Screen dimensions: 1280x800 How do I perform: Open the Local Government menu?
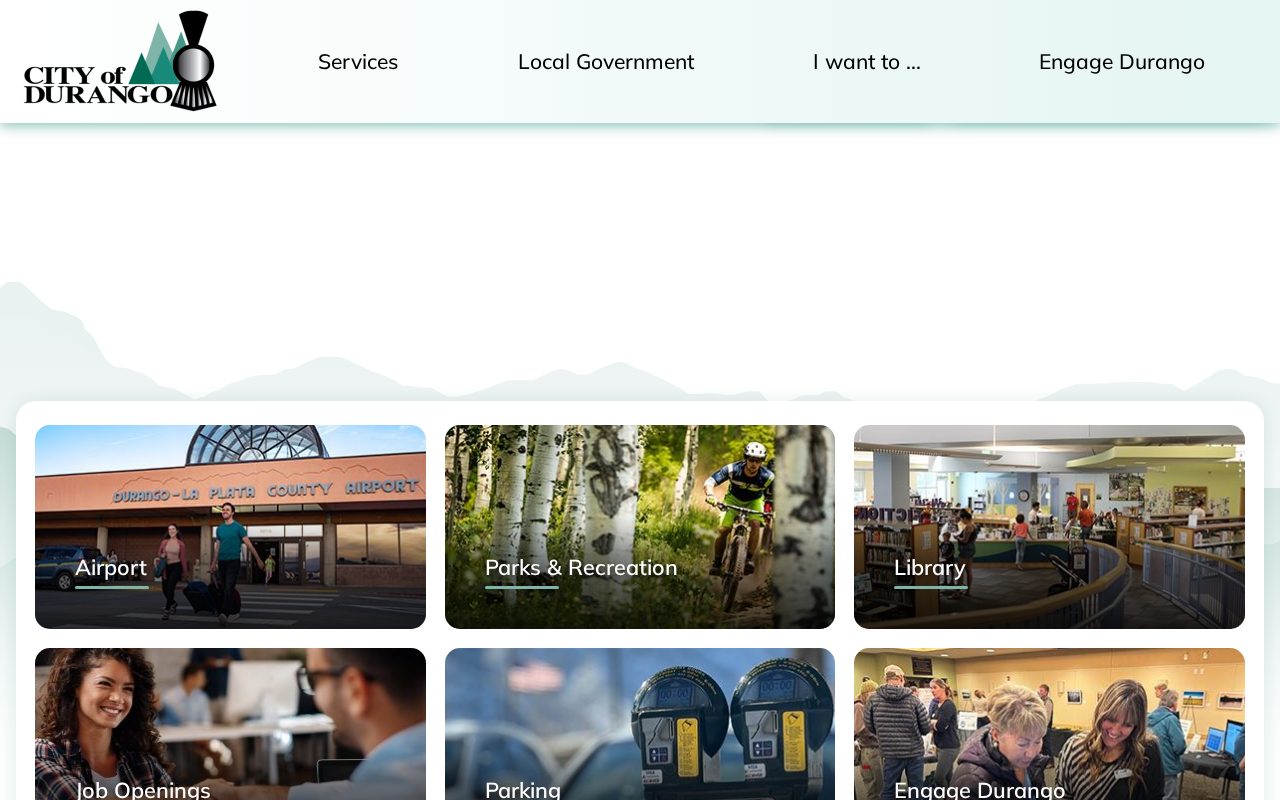pyautogui.click(x=606, y=62)
